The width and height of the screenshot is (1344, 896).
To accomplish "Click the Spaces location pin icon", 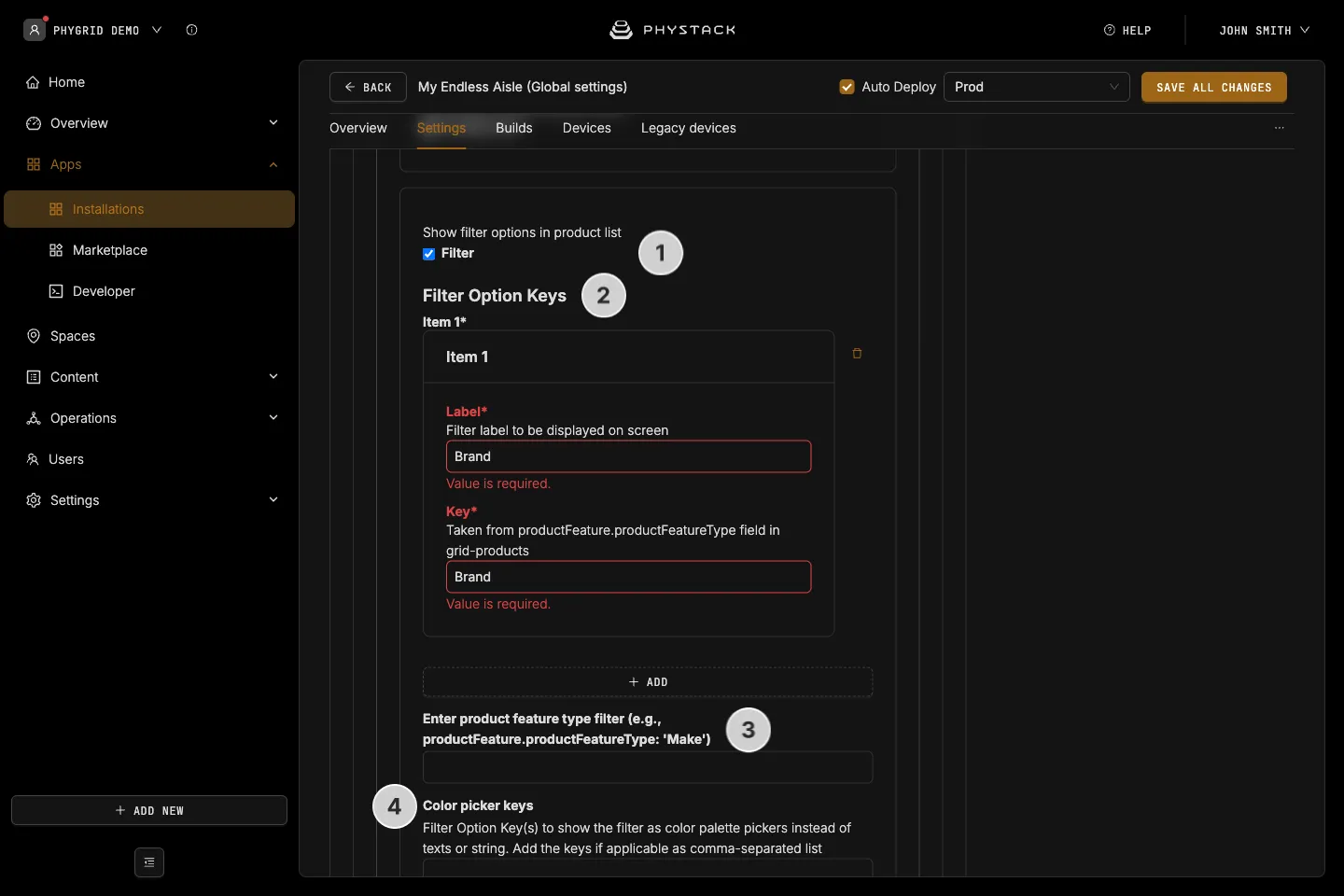I will pos(34,336).
